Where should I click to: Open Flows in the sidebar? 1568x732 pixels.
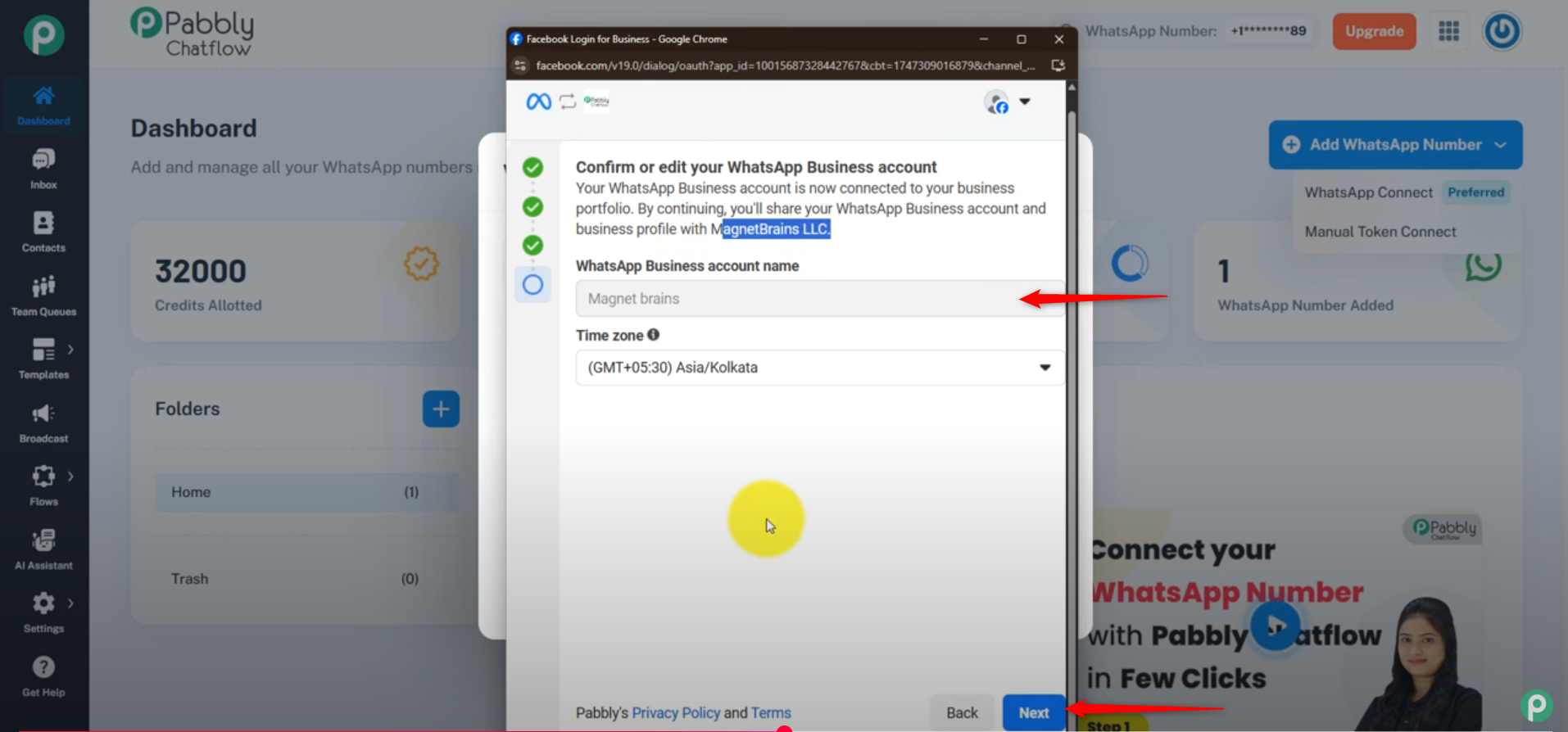click(x=43, y=486)
